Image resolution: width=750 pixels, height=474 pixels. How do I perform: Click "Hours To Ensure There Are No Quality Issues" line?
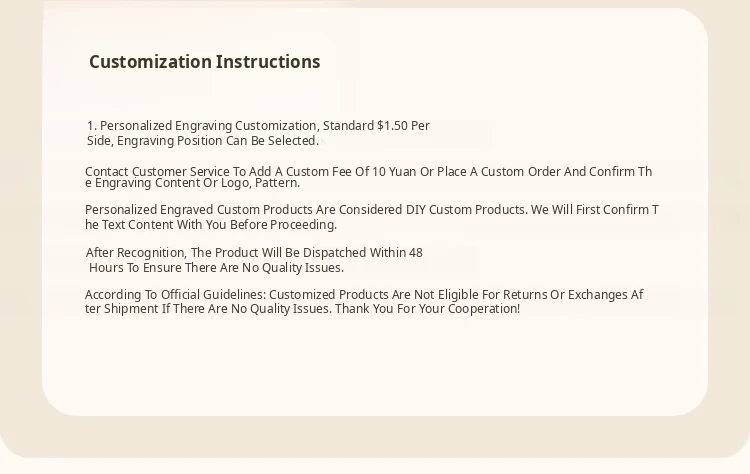(x=216, y=268)
